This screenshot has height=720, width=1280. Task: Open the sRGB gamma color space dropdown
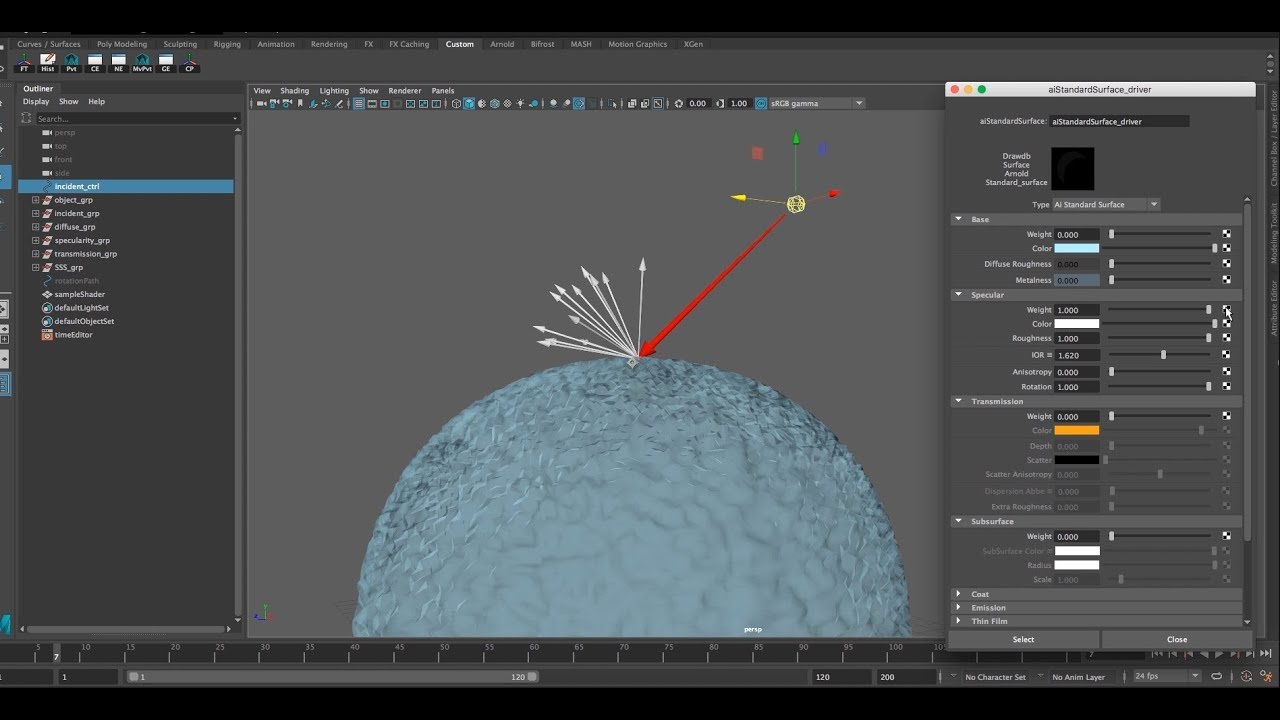pyautogui.click(x=816, y=103)
